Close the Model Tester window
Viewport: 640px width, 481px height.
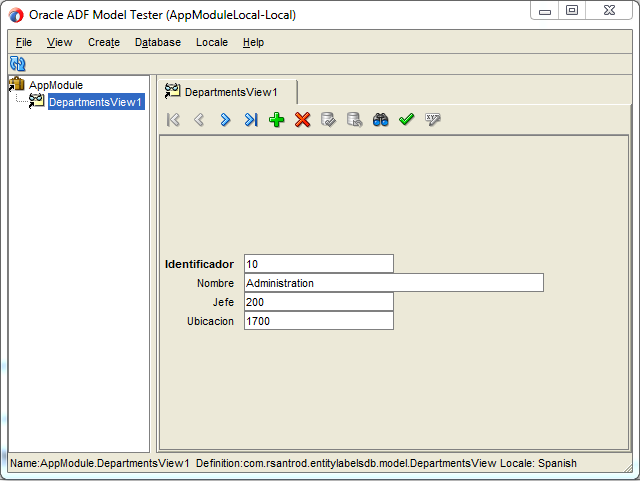coord(609,10)
